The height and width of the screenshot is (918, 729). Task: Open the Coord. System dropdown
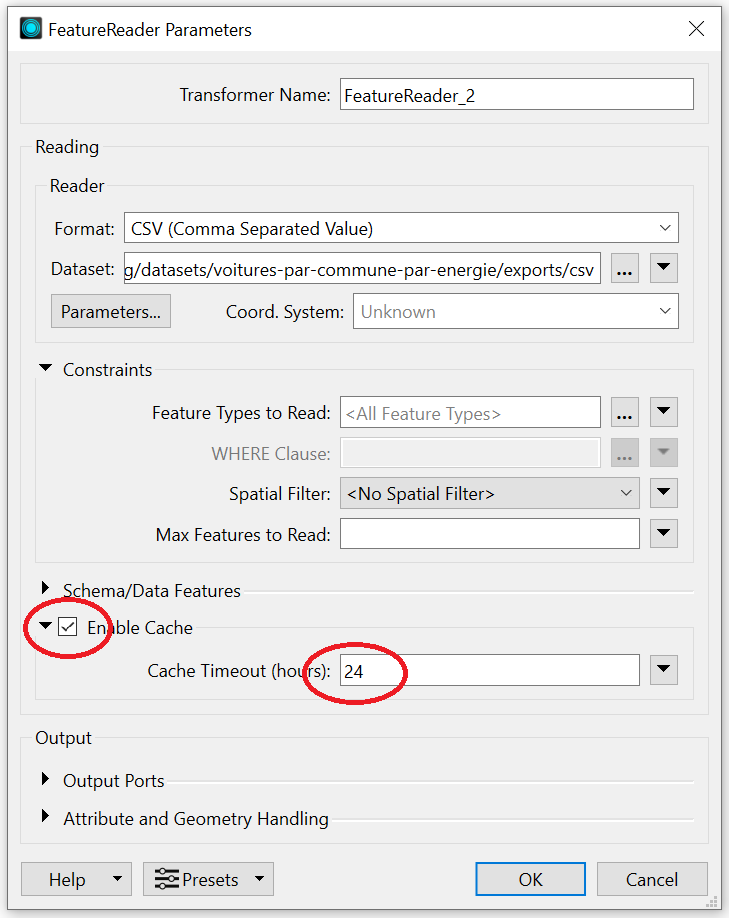point(515,311)
